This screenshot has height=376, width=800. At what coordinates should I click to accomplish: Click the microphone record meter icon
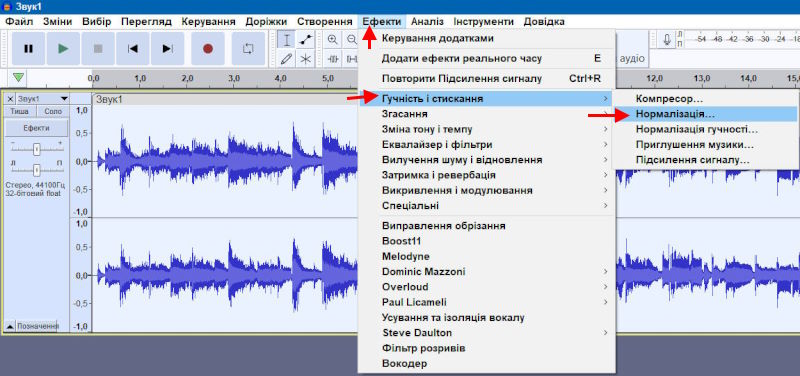[666, 40]
